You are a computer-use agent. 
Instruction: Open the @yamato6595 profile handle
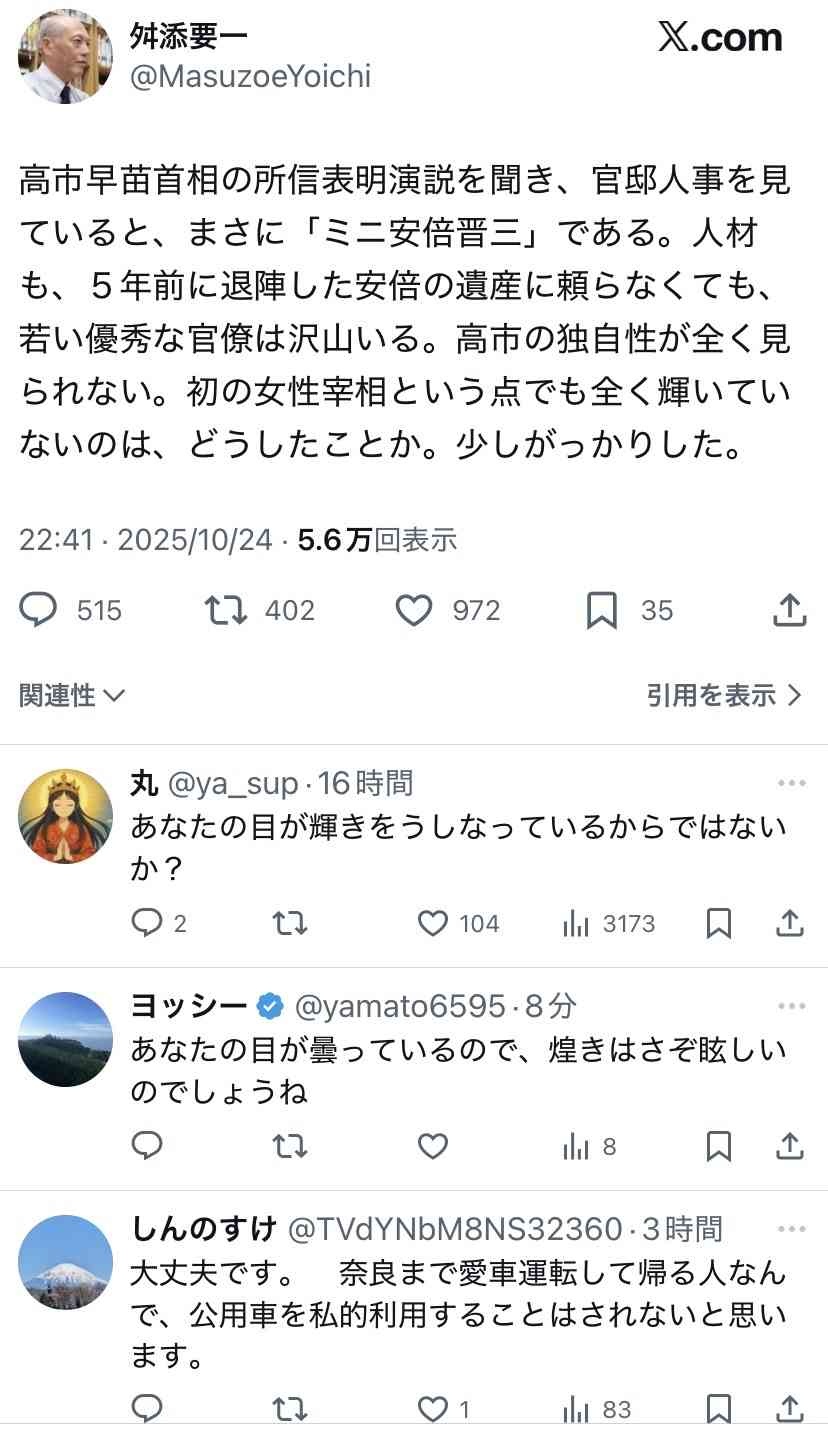coord(398,1006)
